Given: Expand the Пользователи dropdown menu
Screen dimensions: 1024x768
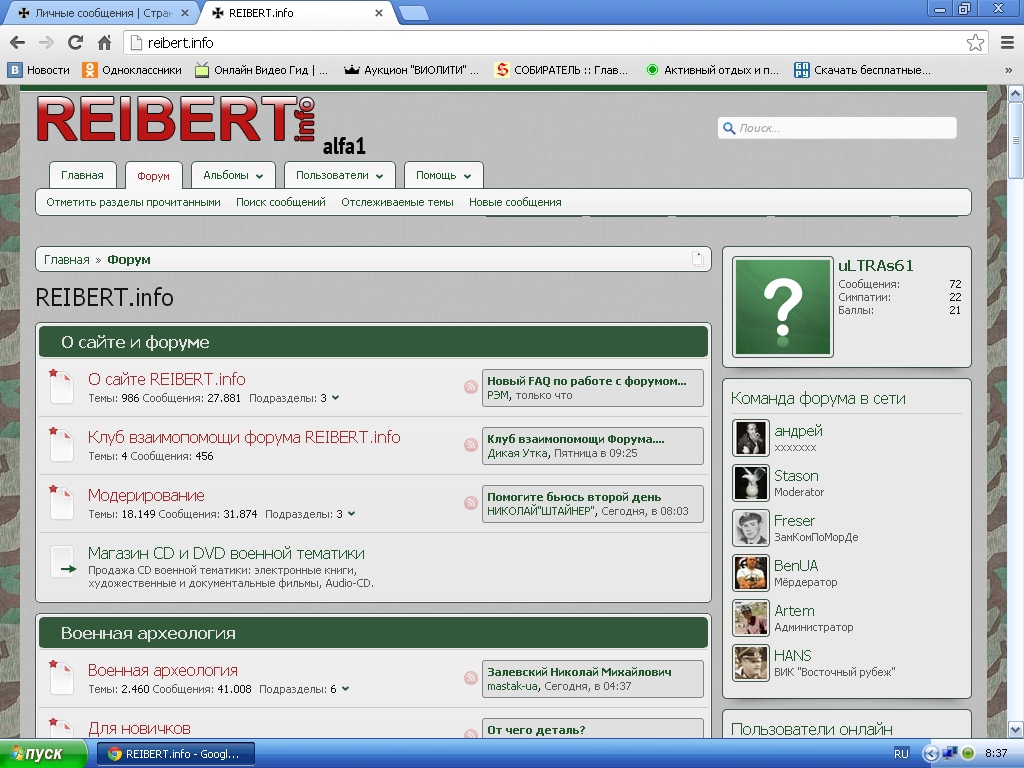Looking at the screenshot, I should [x=340, y=175].
